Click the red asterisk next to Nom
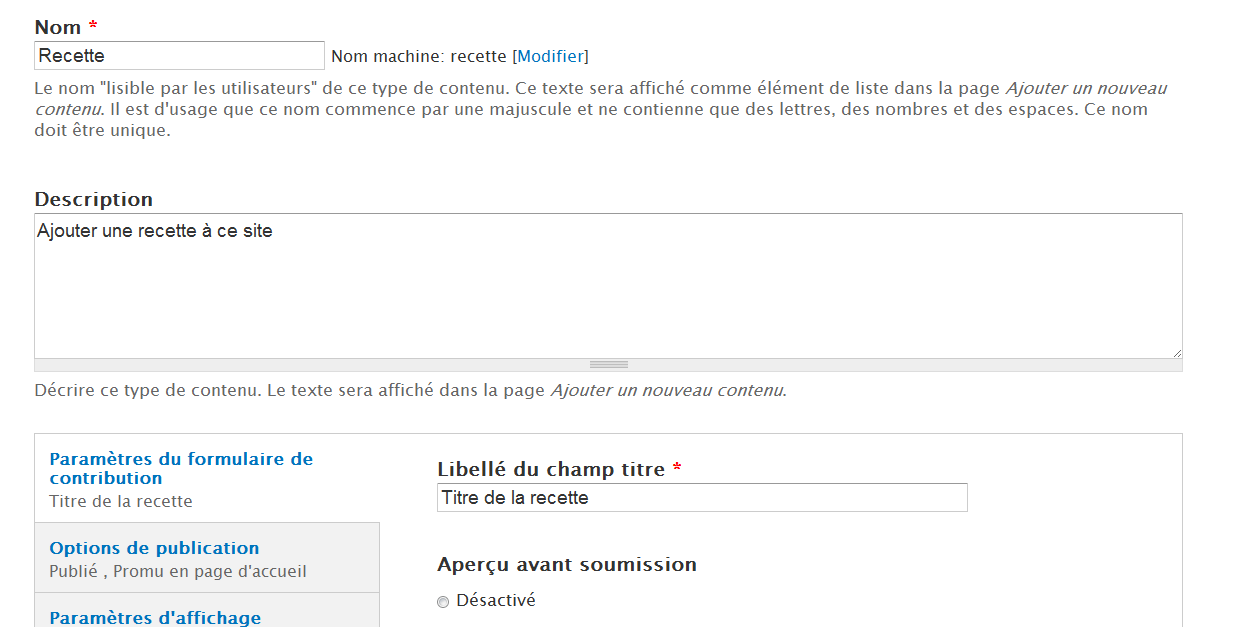 click(x=93, y=28)
